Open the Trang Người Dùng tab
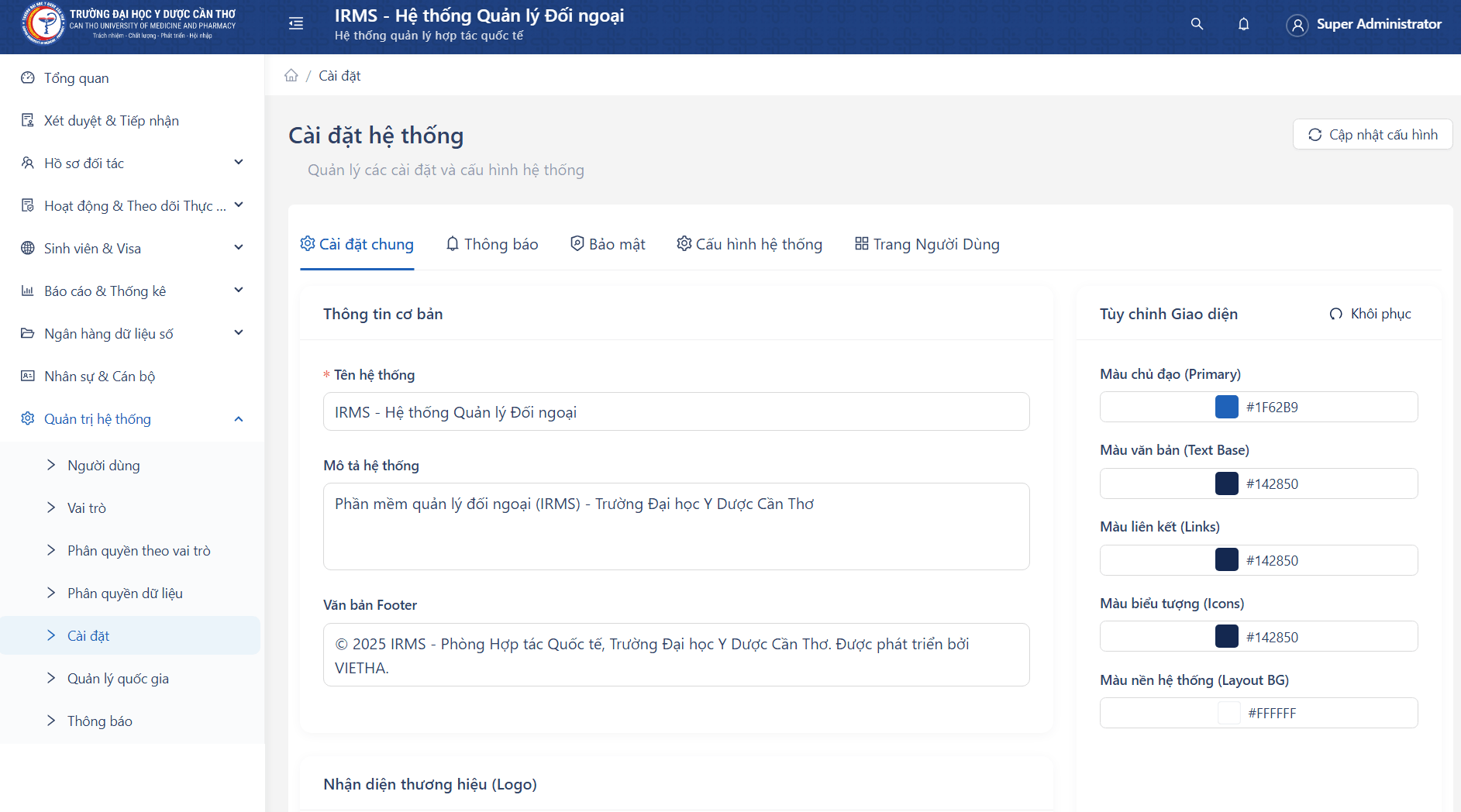This screenshot has width=1461, height=812. (927, 245)
